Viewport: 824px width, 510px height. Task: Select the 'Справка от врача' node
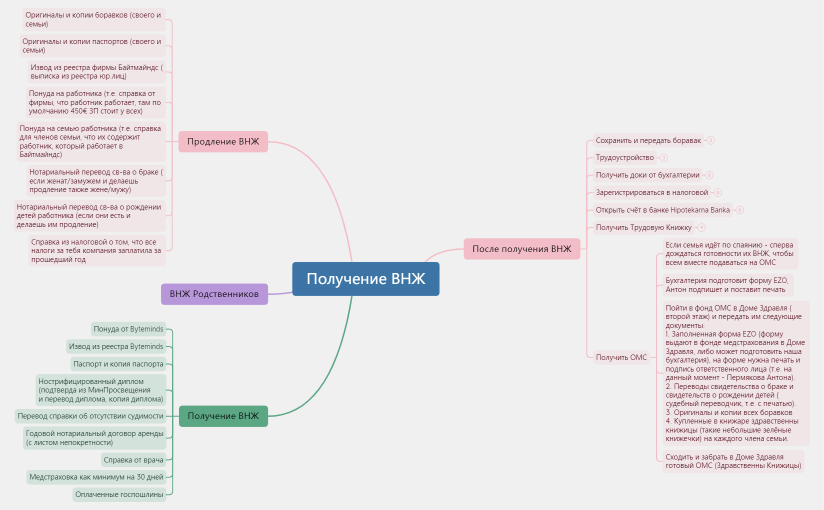[x=134, y=460]
